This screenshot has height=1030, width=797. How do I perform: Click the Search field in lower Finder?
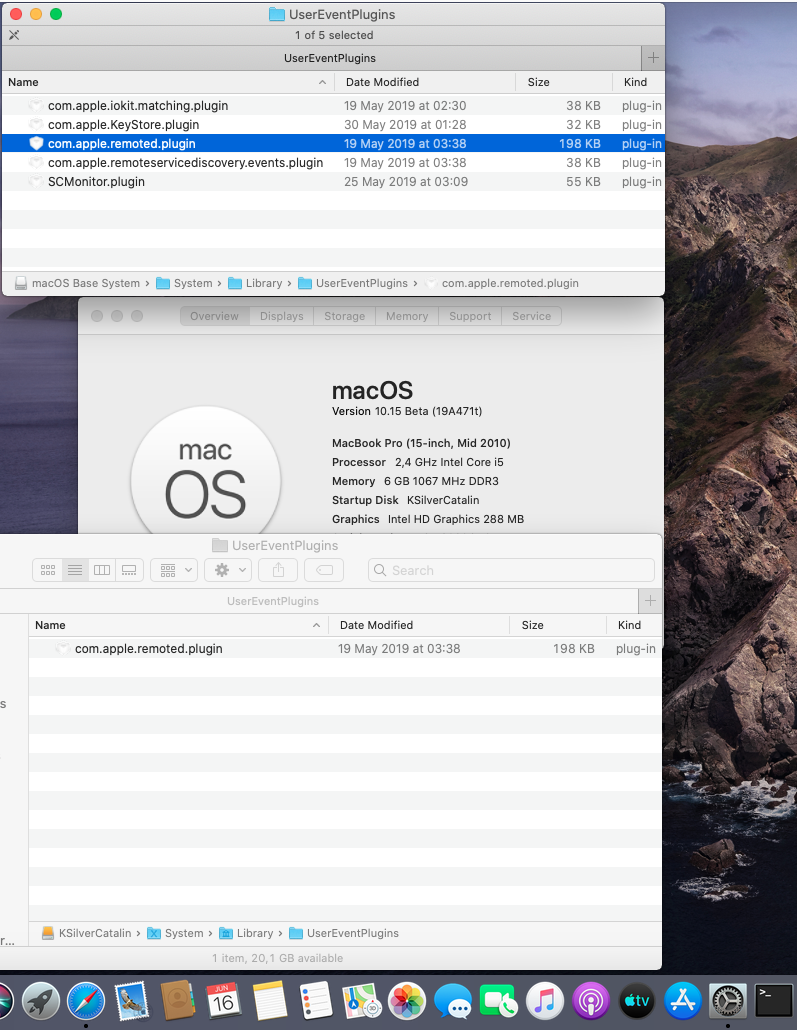coord(511,570)
